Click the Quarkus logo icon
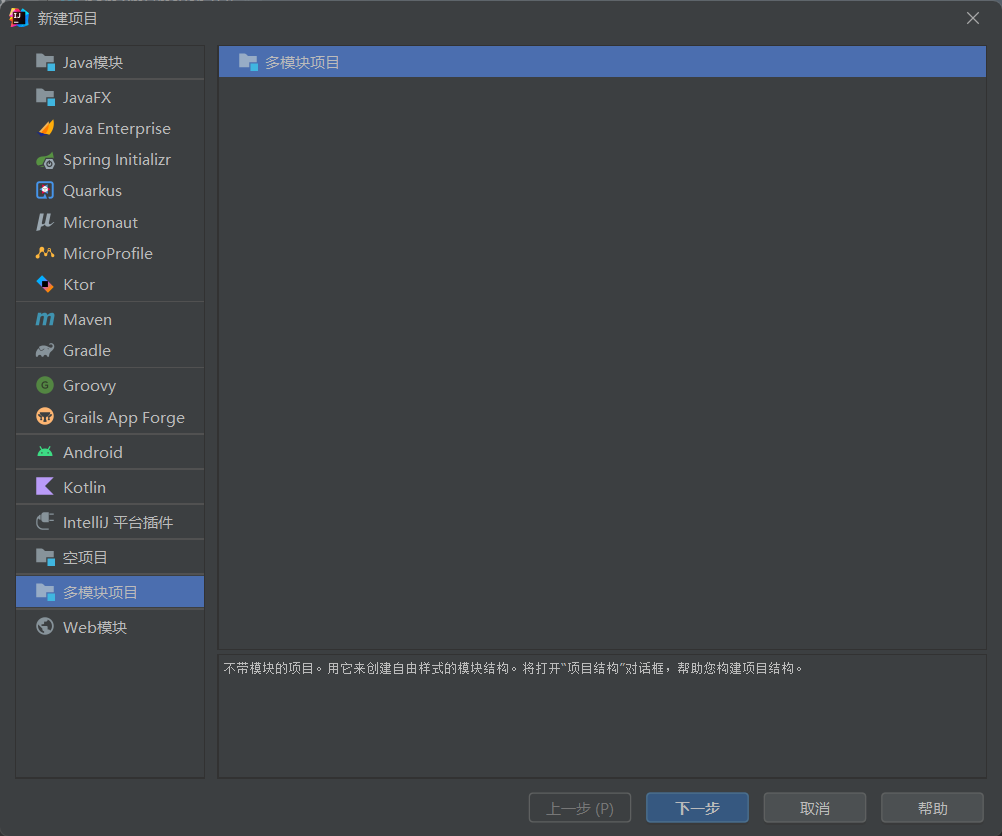This screenshot has width=1002, height=836. click(x=45, y=190)
